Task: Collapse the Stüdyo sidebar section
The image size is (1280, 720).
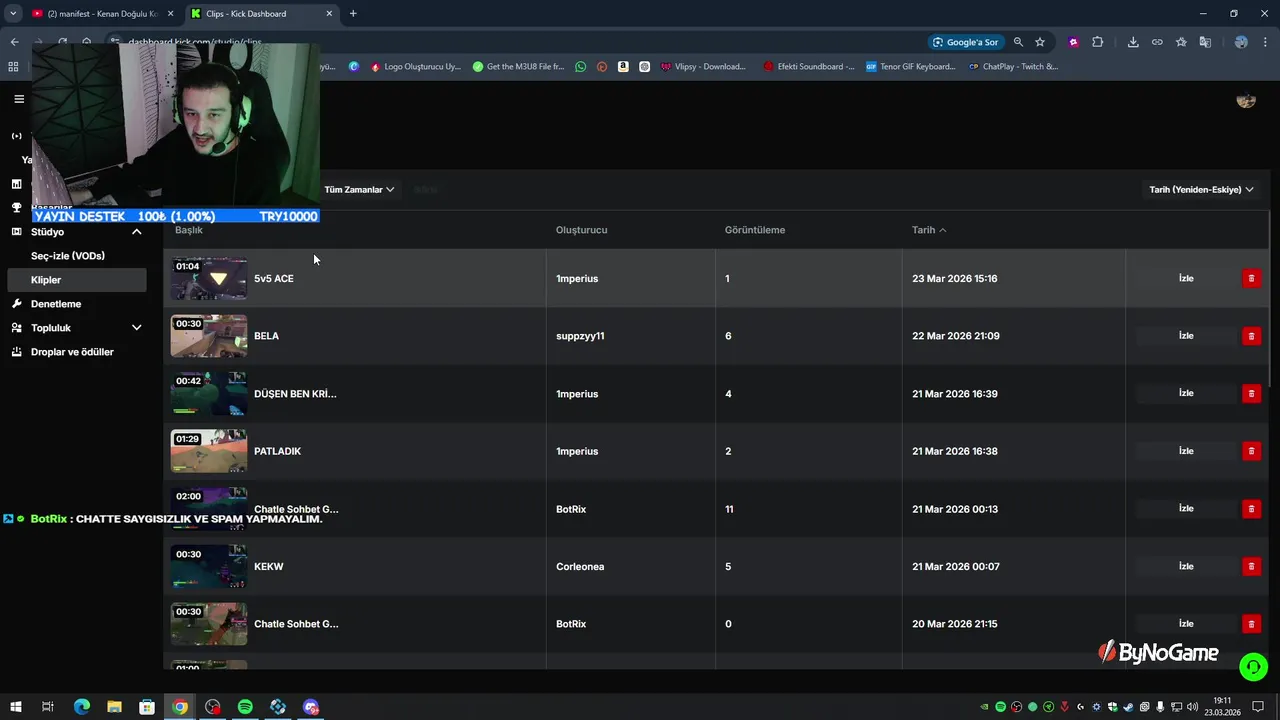Action: 137,232
